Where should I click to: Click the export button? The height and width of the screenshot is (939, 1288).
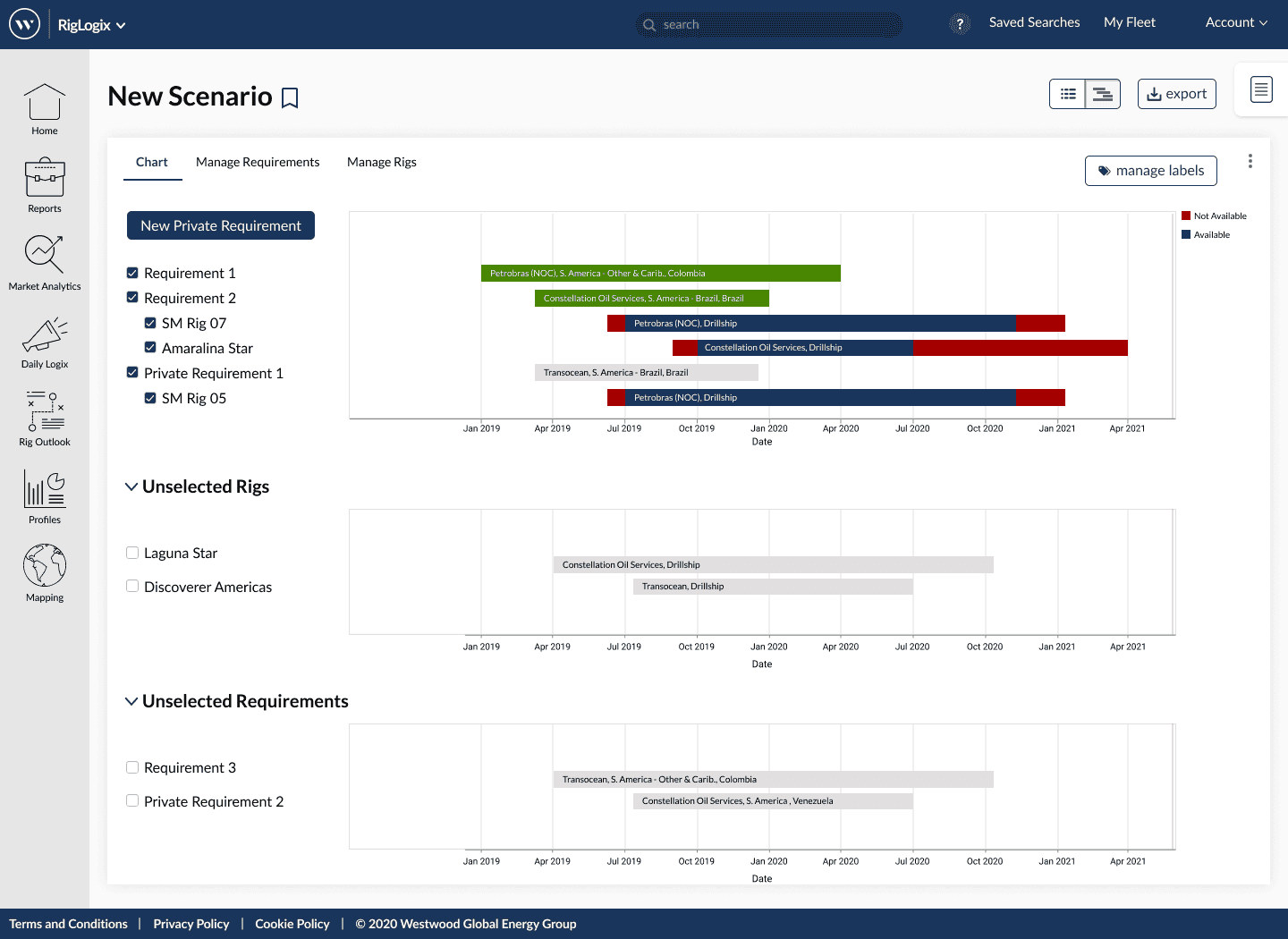[1176, 94]
